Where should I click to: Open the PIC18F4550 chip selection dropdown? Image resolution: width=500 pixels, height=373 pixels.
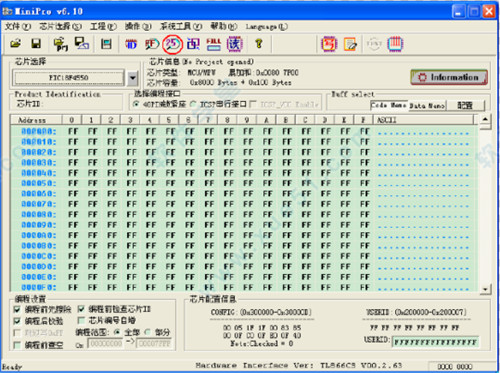pos(133,78)
